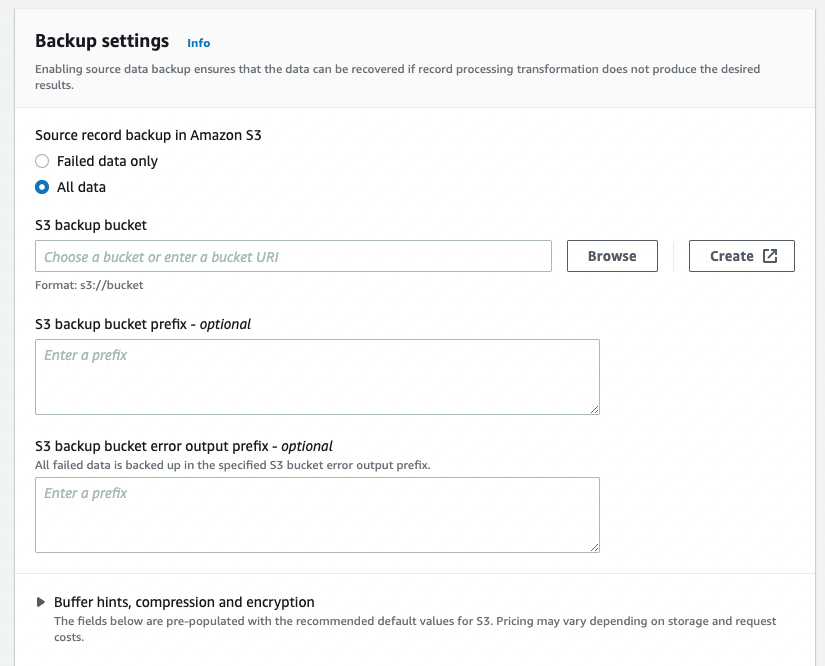Viewport: 825px width, 666px height.
Task: Open the Info link beside Backup settings
Action: [198, 43]
